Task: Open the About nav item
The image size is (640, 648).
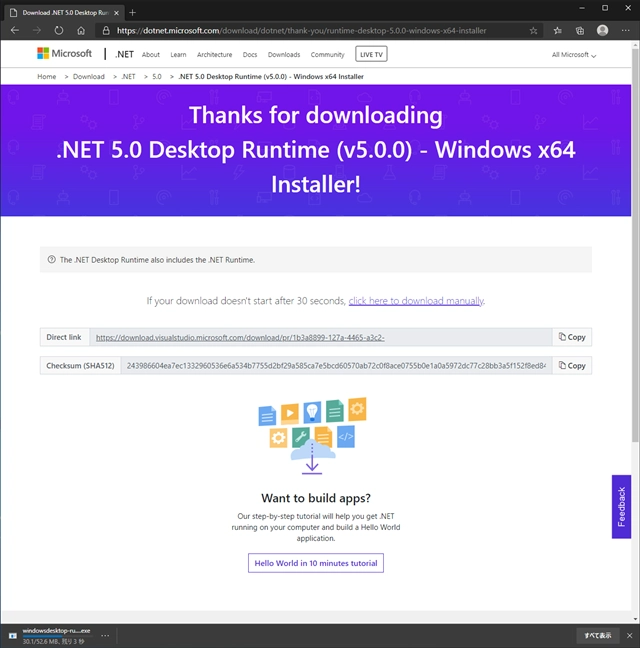Action: [151, 55]
